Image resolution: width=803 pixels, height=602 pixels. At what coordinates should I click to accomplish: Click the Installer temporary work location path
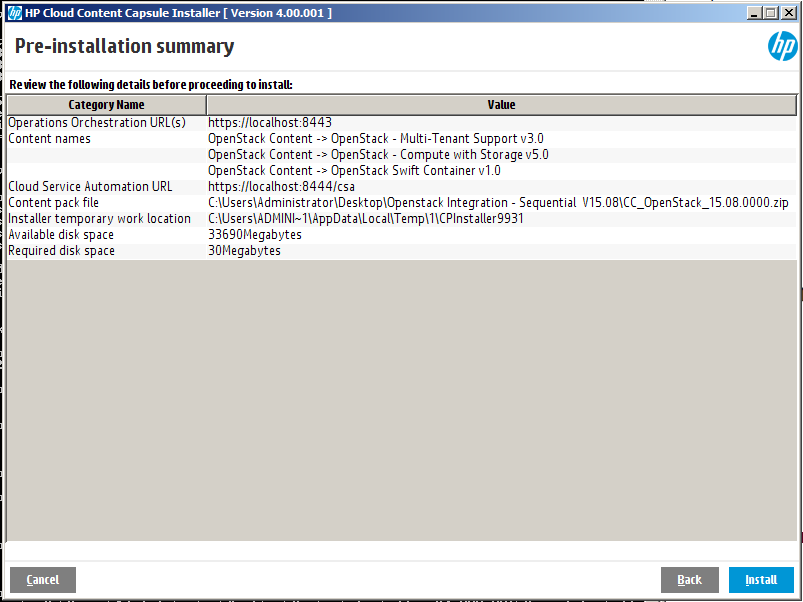click(365, 219)
